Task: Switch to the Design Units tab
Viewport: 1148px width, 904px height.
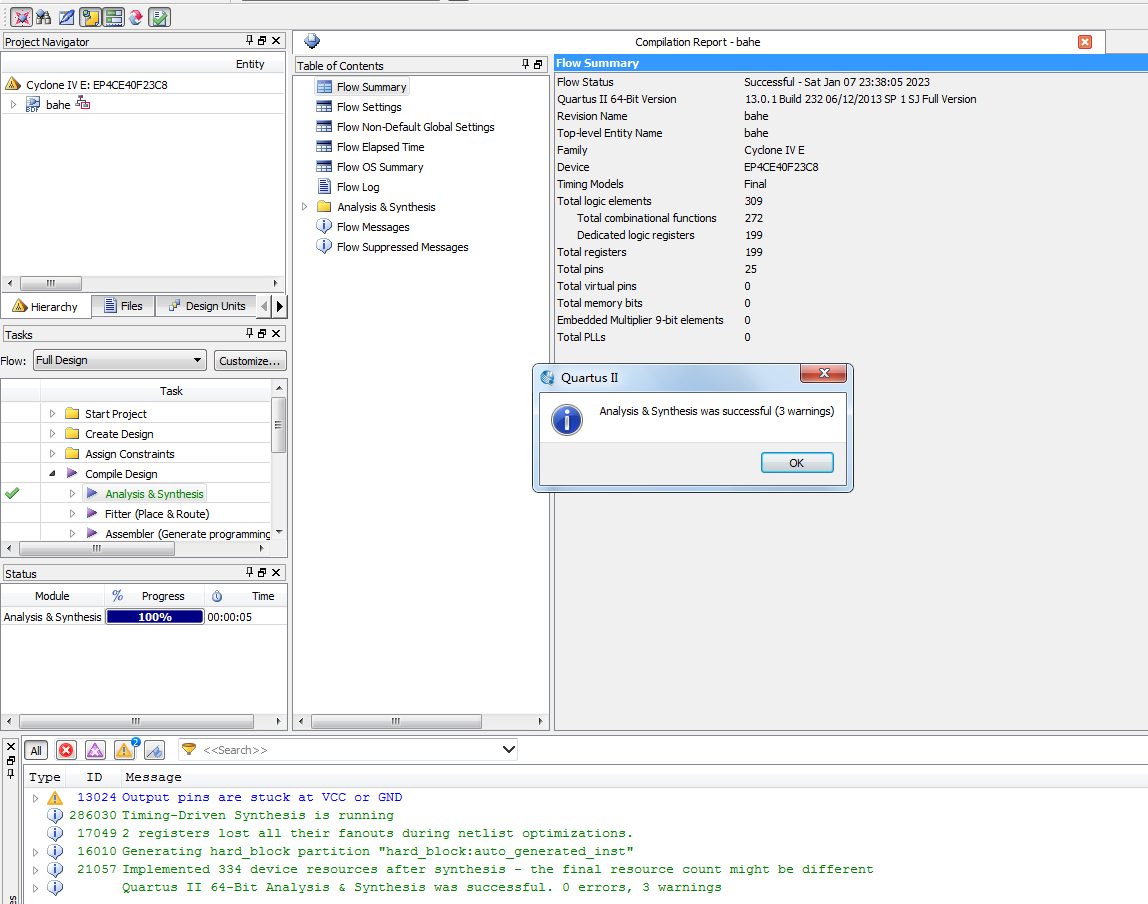Action: point(206,306)
